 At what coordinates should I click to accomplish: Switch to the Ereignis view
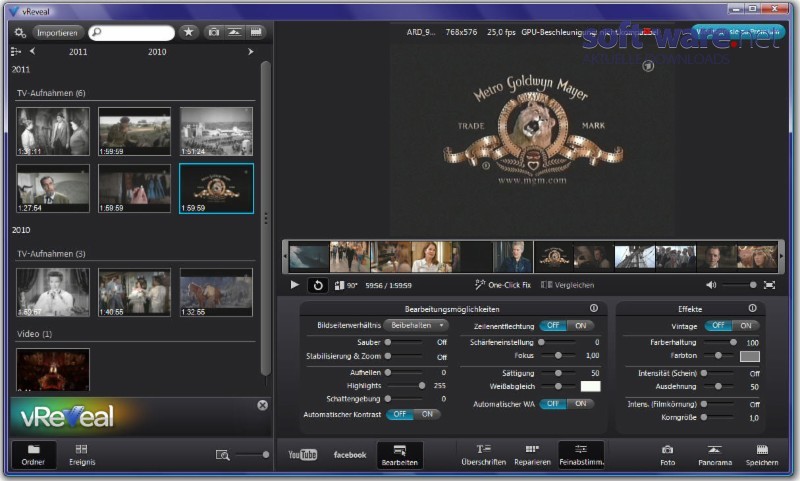82,454
